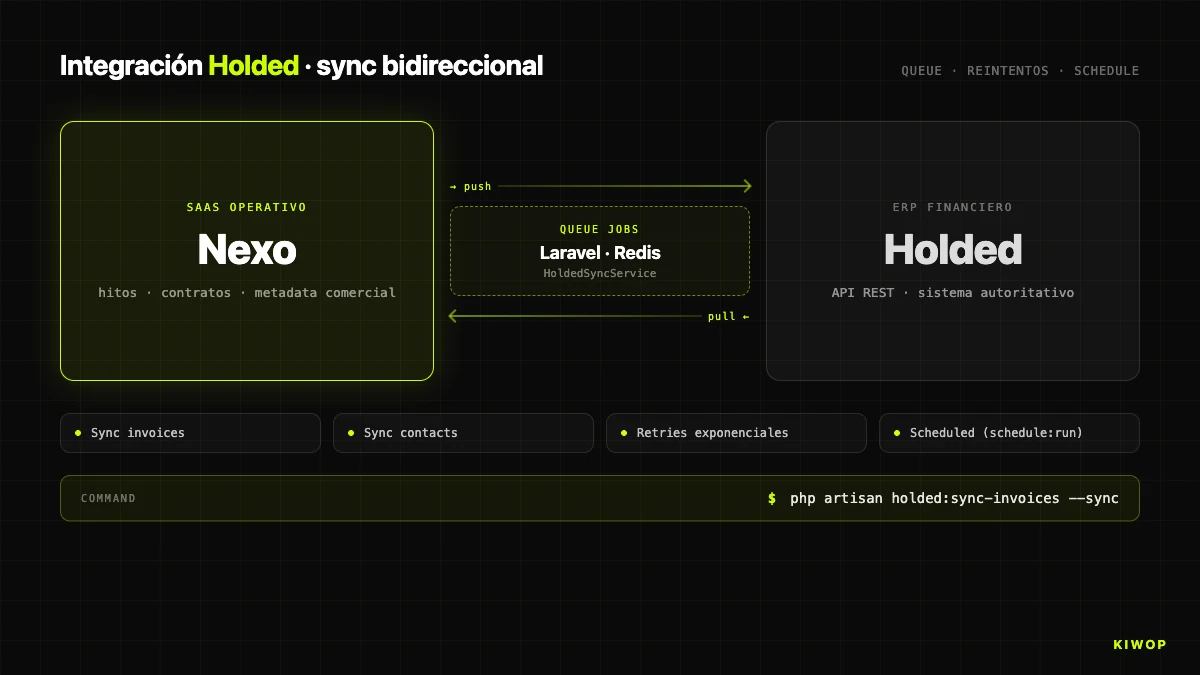
Task: Click the KIWOP logo
Action: [1139, 644]
